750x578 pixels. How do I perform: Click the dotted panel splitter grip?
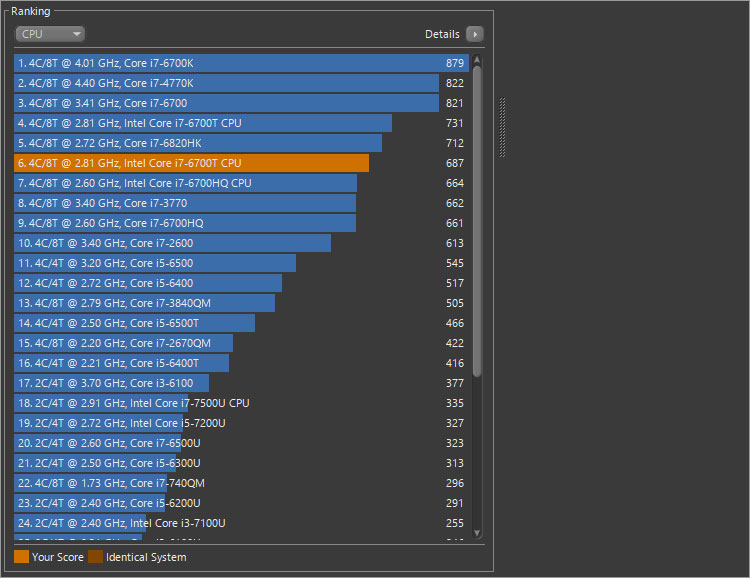coord(503,128)
